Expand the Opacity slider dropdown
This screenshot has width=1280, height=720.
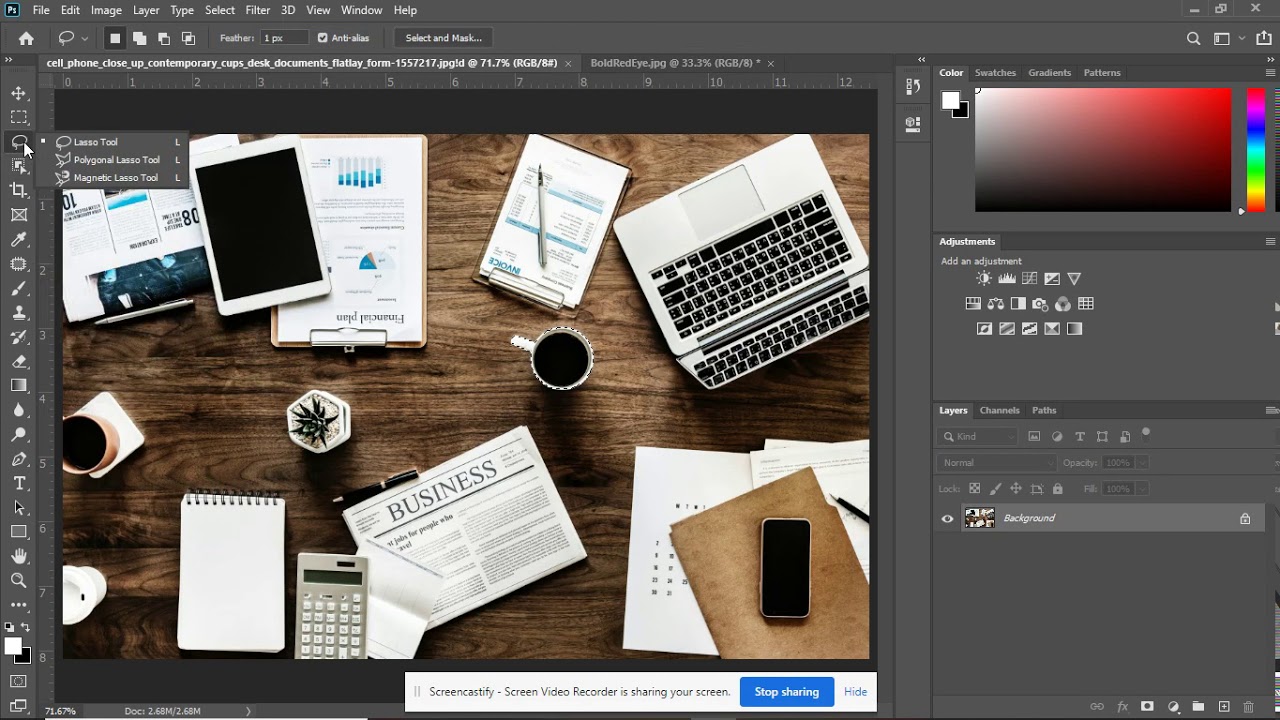tap(1142, 463)
